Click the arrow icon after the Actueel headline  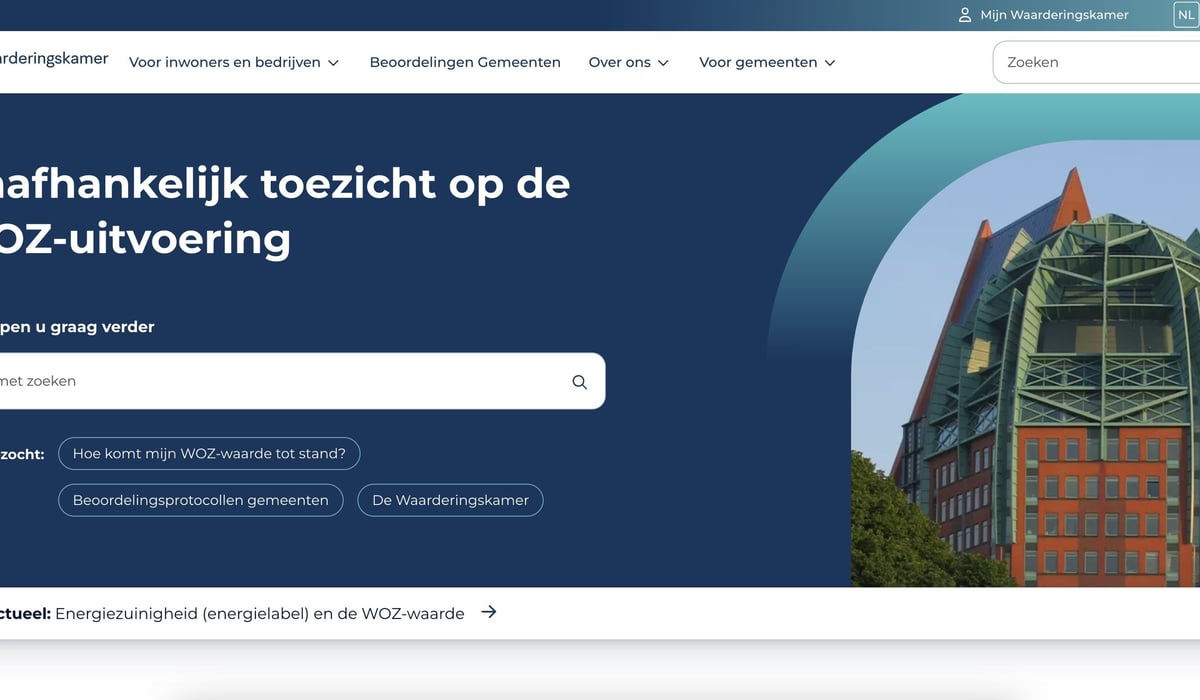click(488, 612)
